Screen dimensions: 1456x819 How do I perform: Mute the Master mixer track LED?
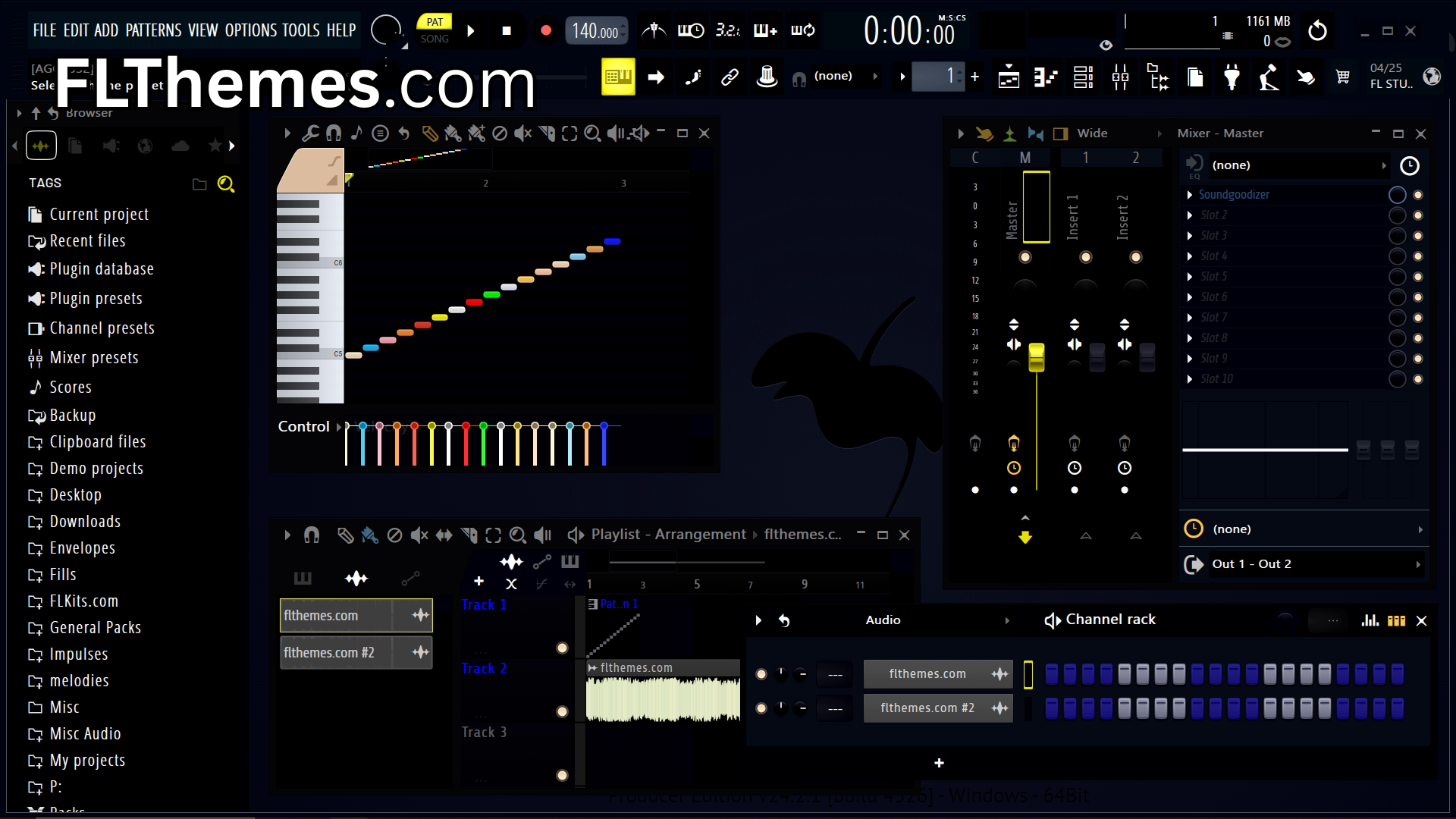click(1025, 257)
